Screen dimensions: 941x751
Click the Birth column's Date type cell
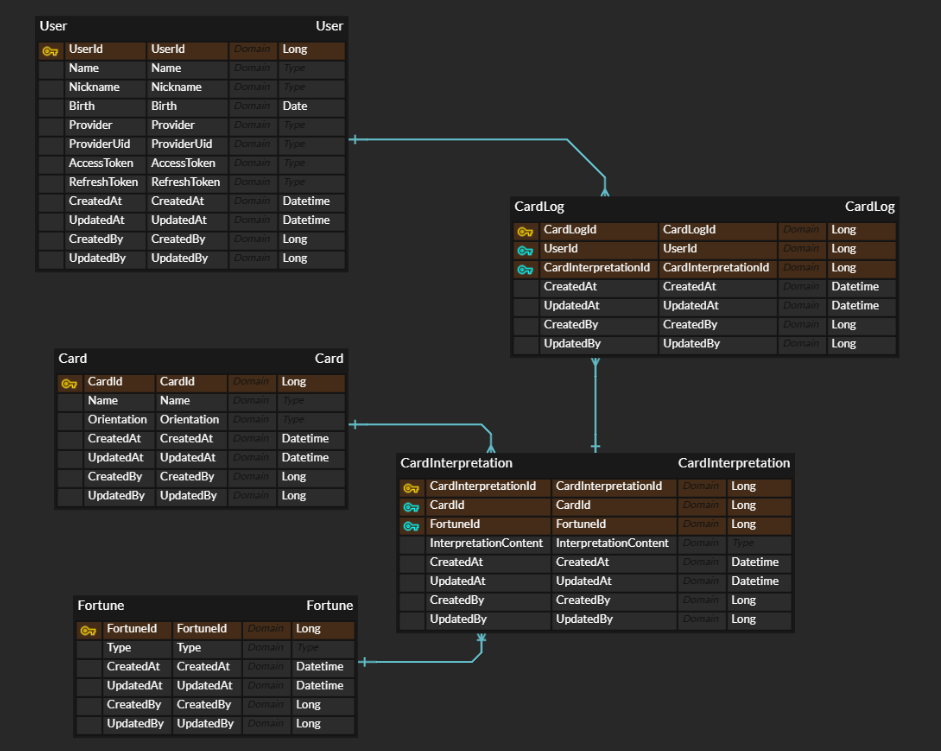coord(311,106)
